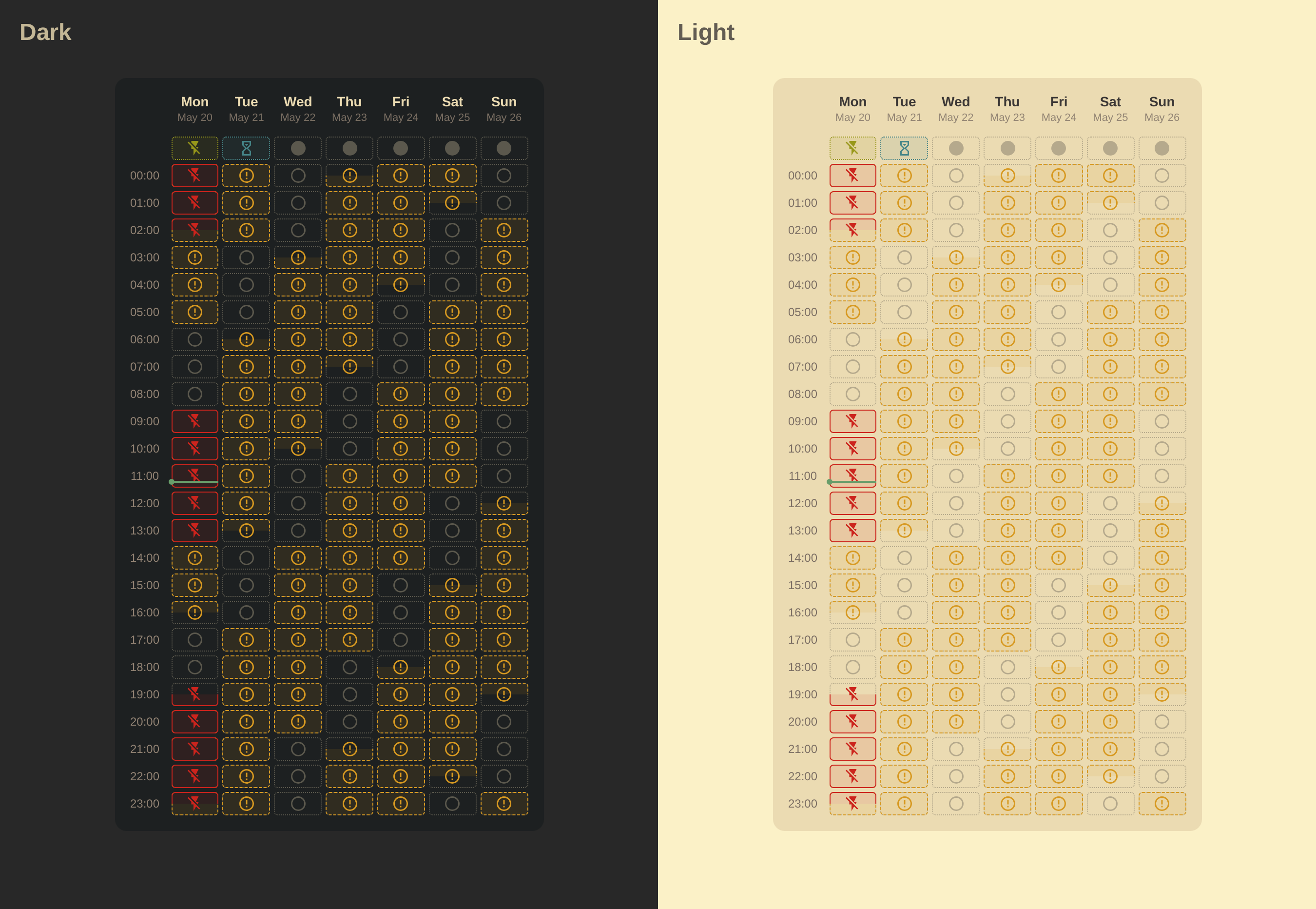Click the Light heading text
This screenshot has height=909, width=1316.
pos(706,32)
